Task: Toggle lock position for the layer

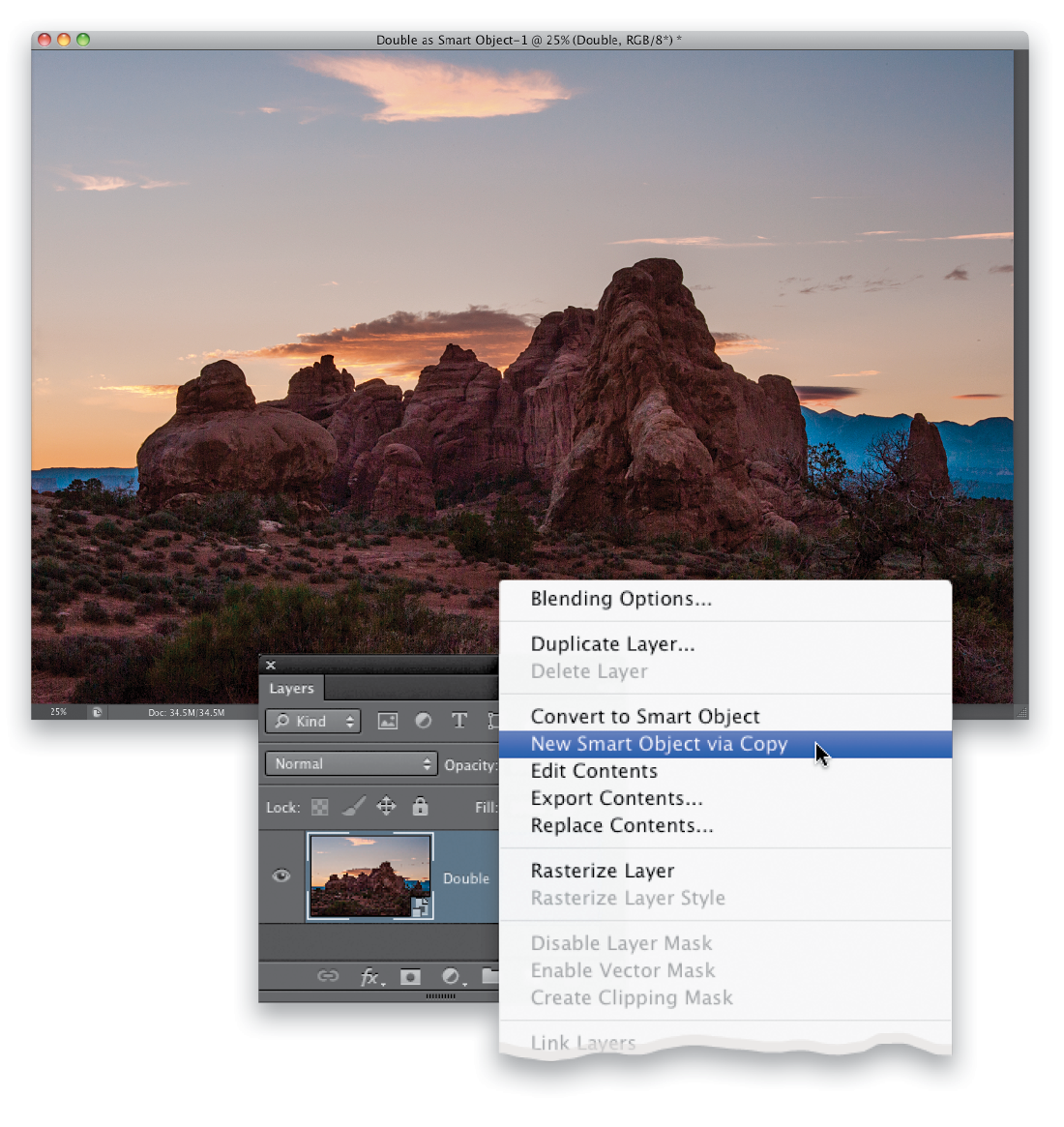Action: pyautogui.click(x=387, y=807)
